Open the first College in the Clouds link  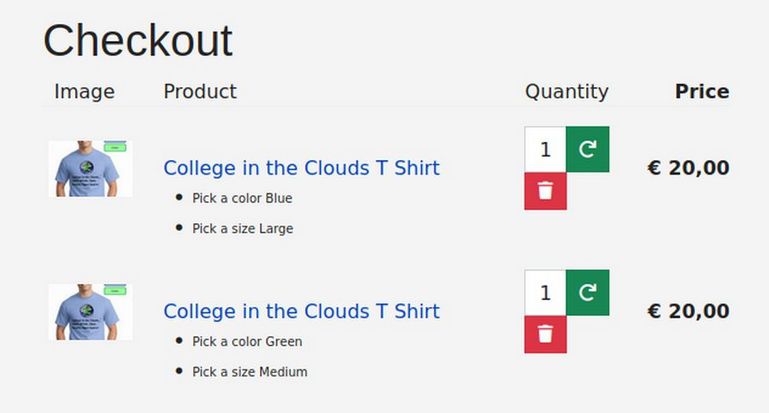[301, 167]
